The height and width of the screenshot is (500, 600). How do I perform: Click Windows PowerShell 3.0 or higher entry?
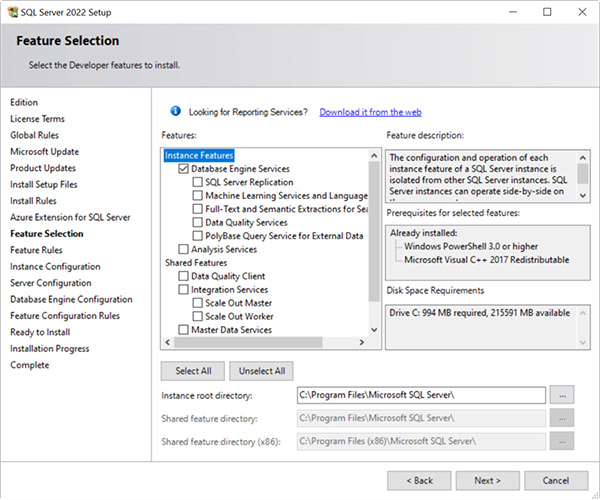coord(471,246)
